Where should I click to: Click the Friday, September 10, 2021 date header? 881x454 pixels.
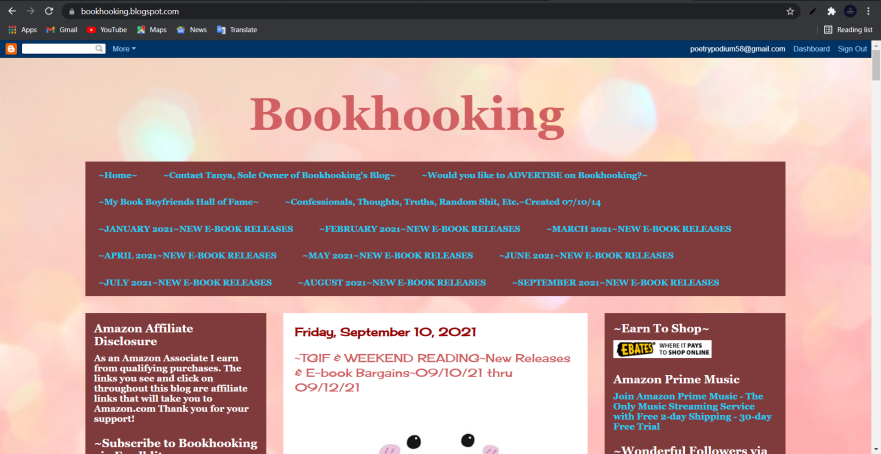click(x=385, y=332)
